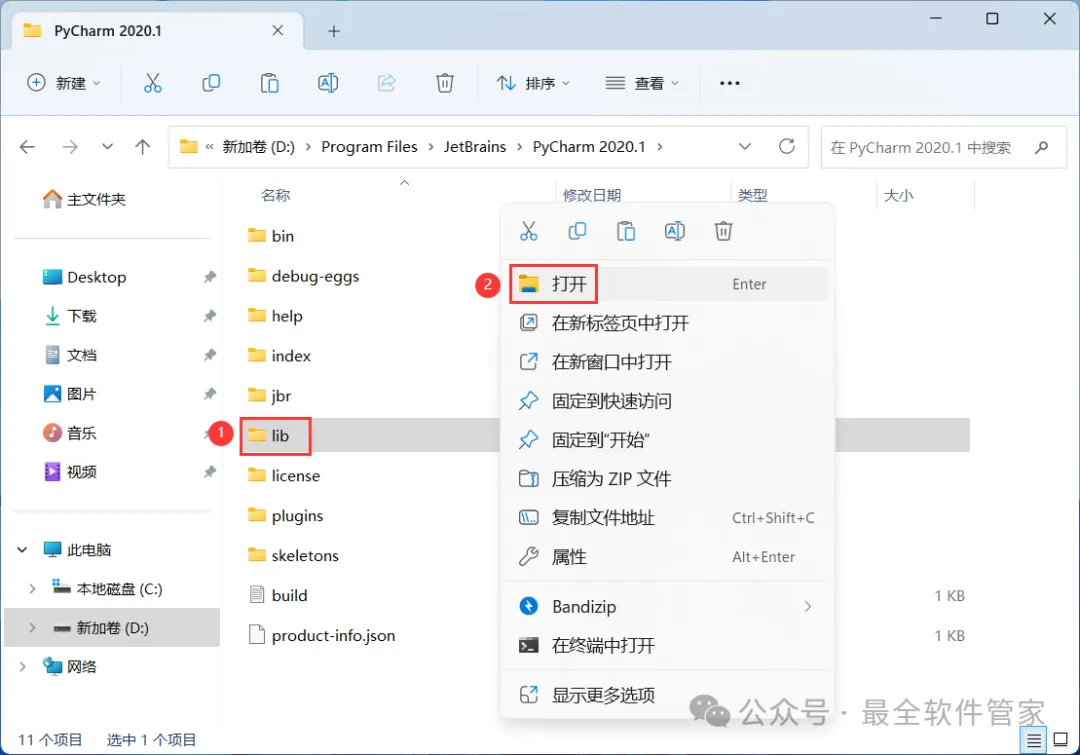Open 视频 in the sidebar

click(70, 472)
